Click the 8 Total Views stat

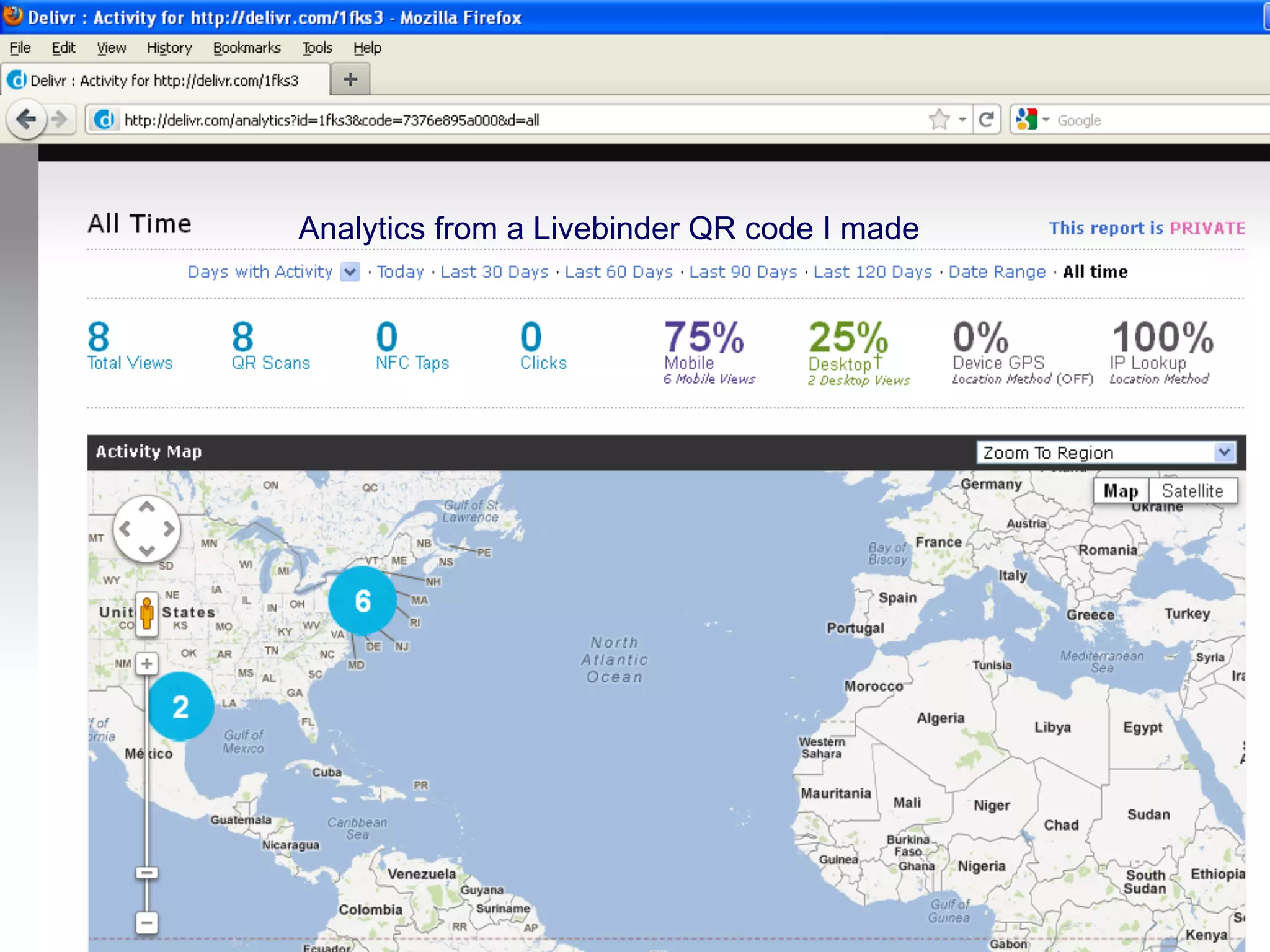[x=130, y=345]
